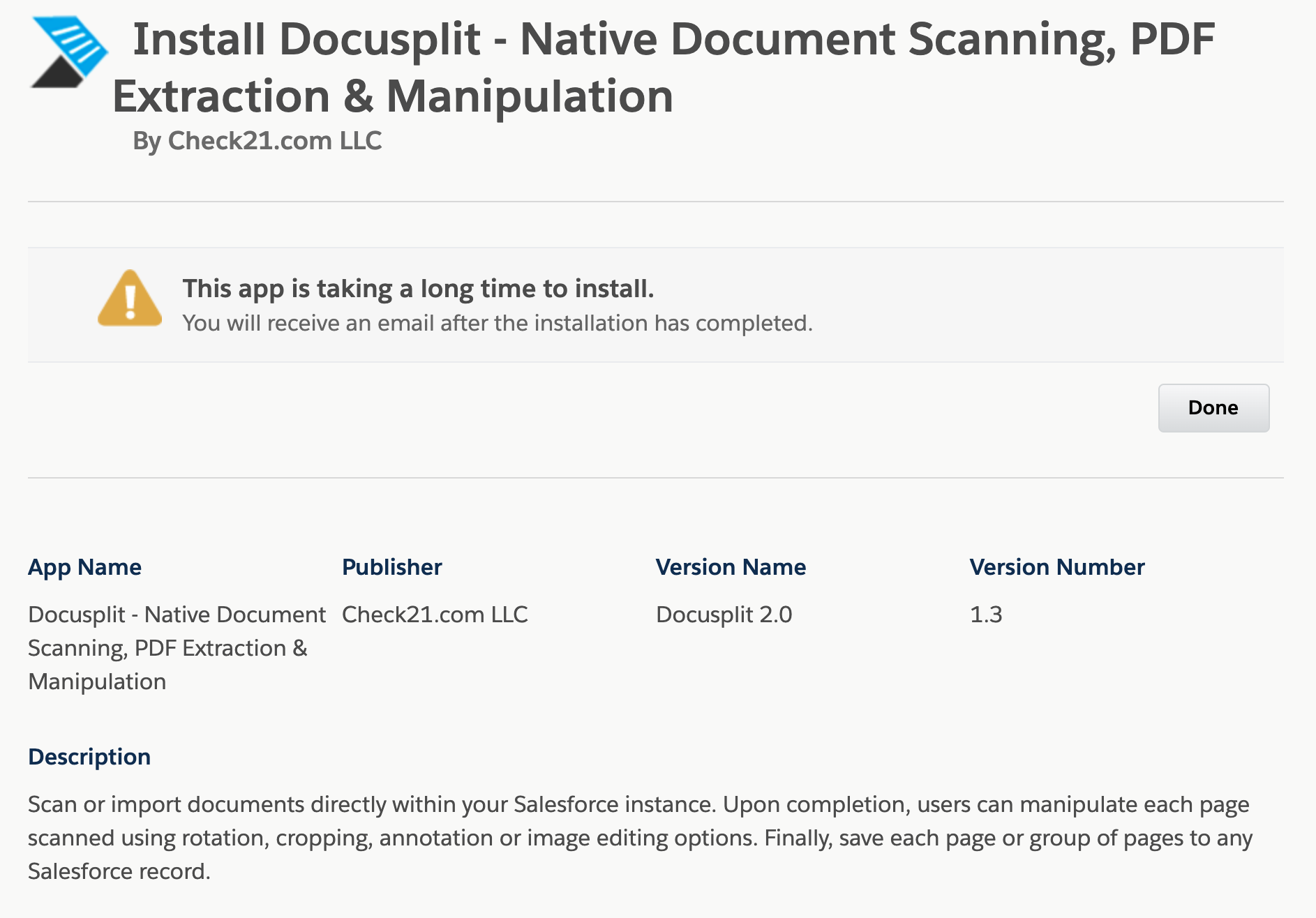Image resolution: width=1316 pixels, height=918 pixels.
Task: Click the Version Name column header
Action: [731, 567]
